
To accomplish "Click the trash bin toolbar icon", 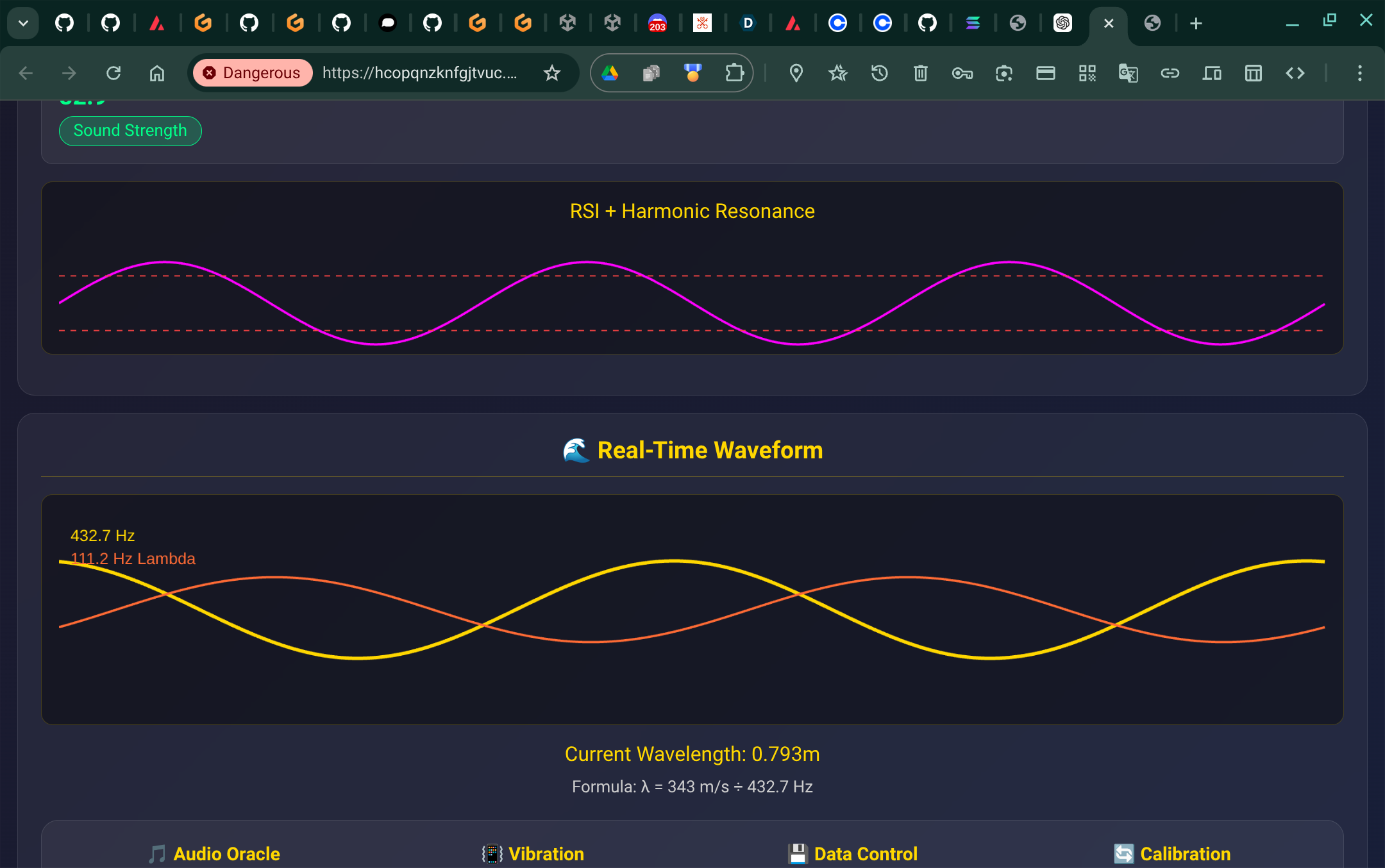I will pyautogui.click(x=921, y=73).
